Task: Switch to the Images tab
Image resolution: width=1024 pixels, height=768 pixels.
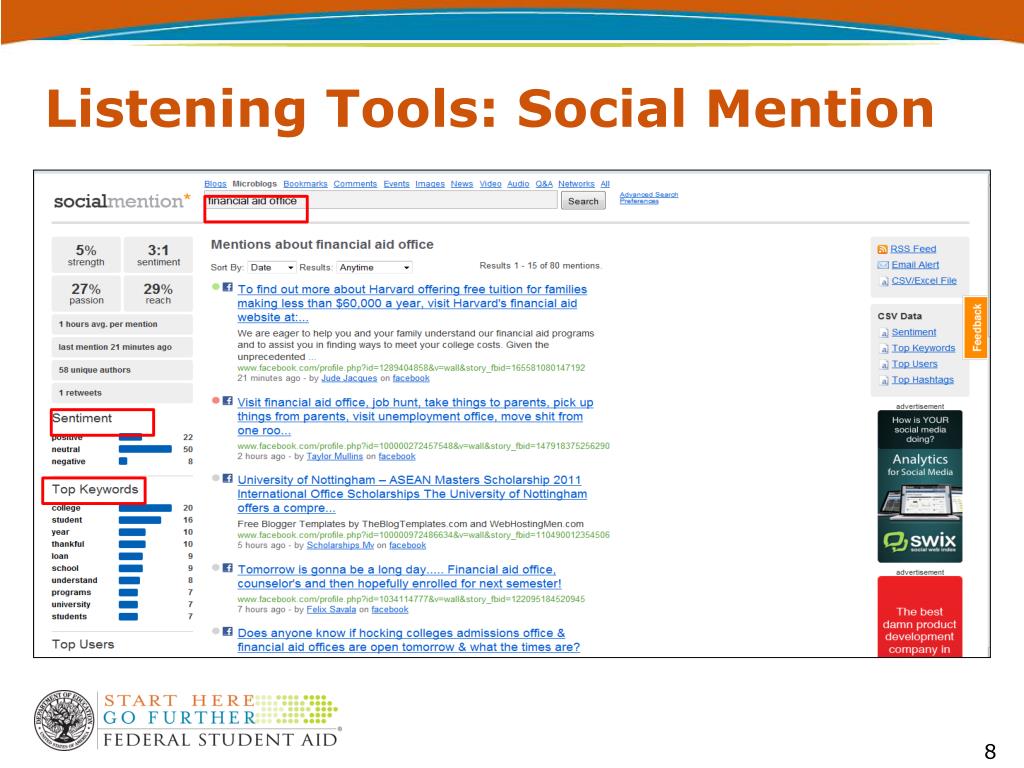Action: point(430,184)
